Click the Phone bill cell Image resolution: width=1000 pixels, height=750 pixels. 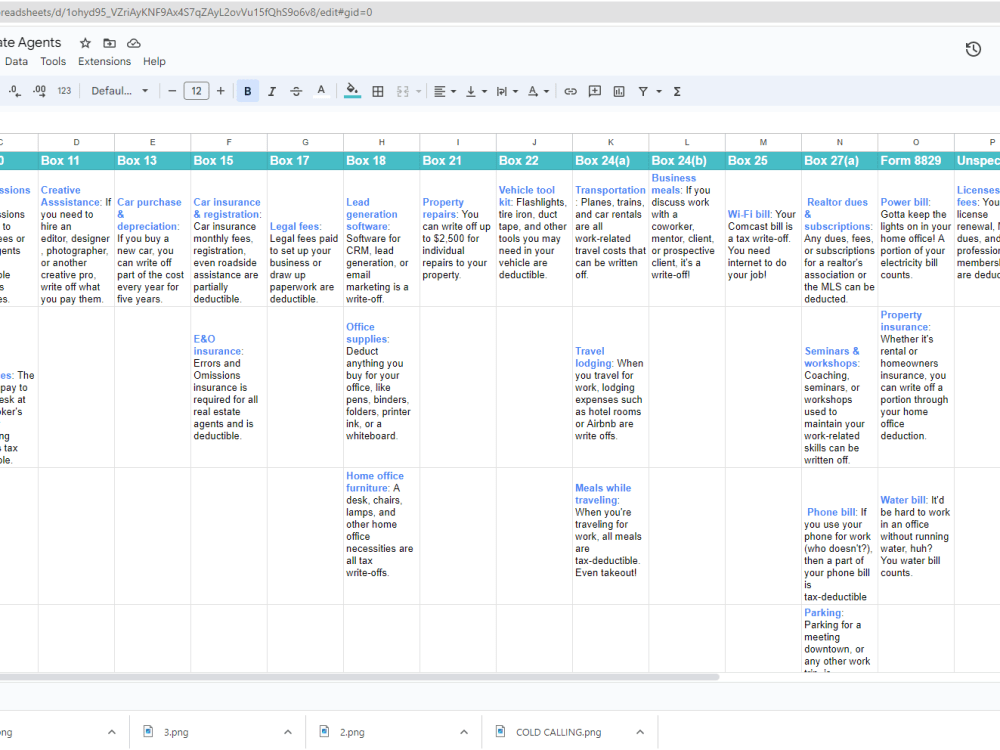[839, 536]
